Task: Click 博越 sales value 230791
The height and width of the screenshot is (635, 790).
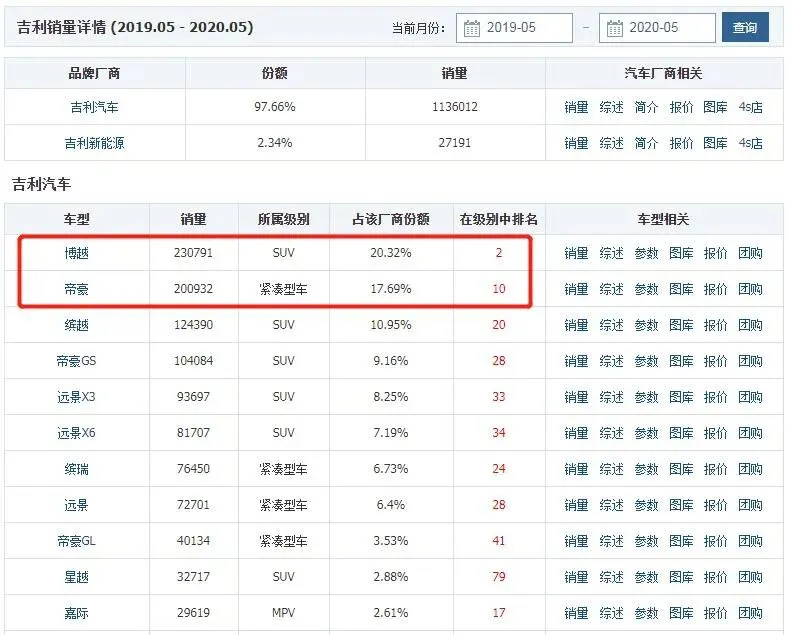Action: (193, 252)
